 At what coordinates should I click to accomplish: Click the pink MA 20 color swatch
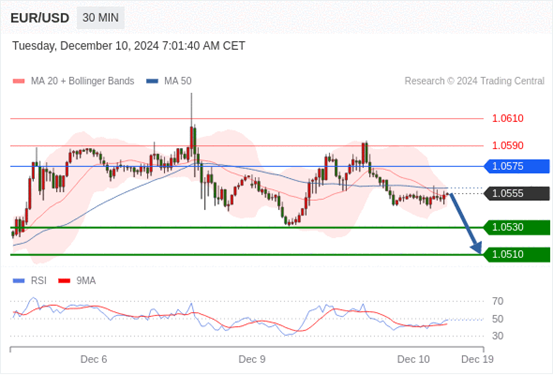(19, 81)
